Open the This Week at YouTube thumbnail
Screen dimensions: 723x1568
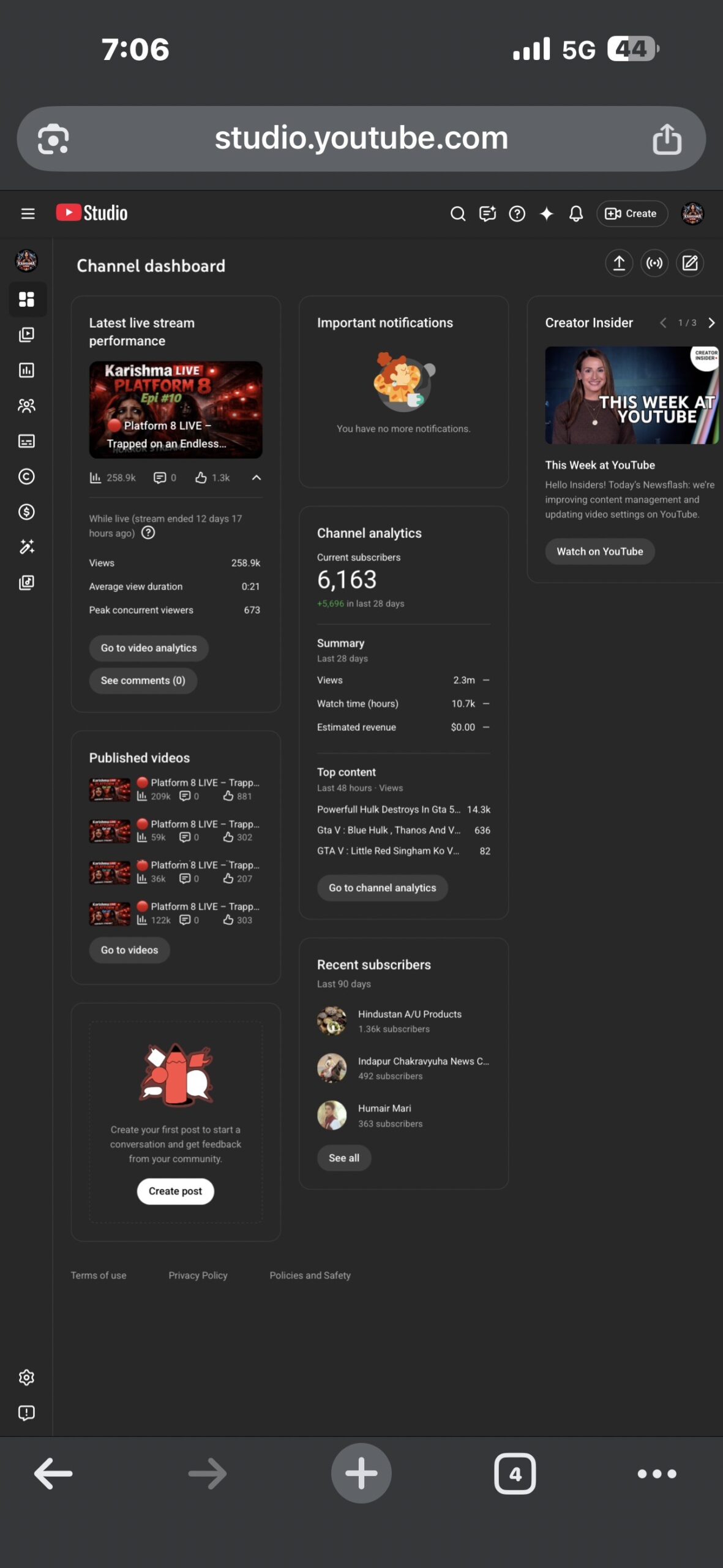632,395
